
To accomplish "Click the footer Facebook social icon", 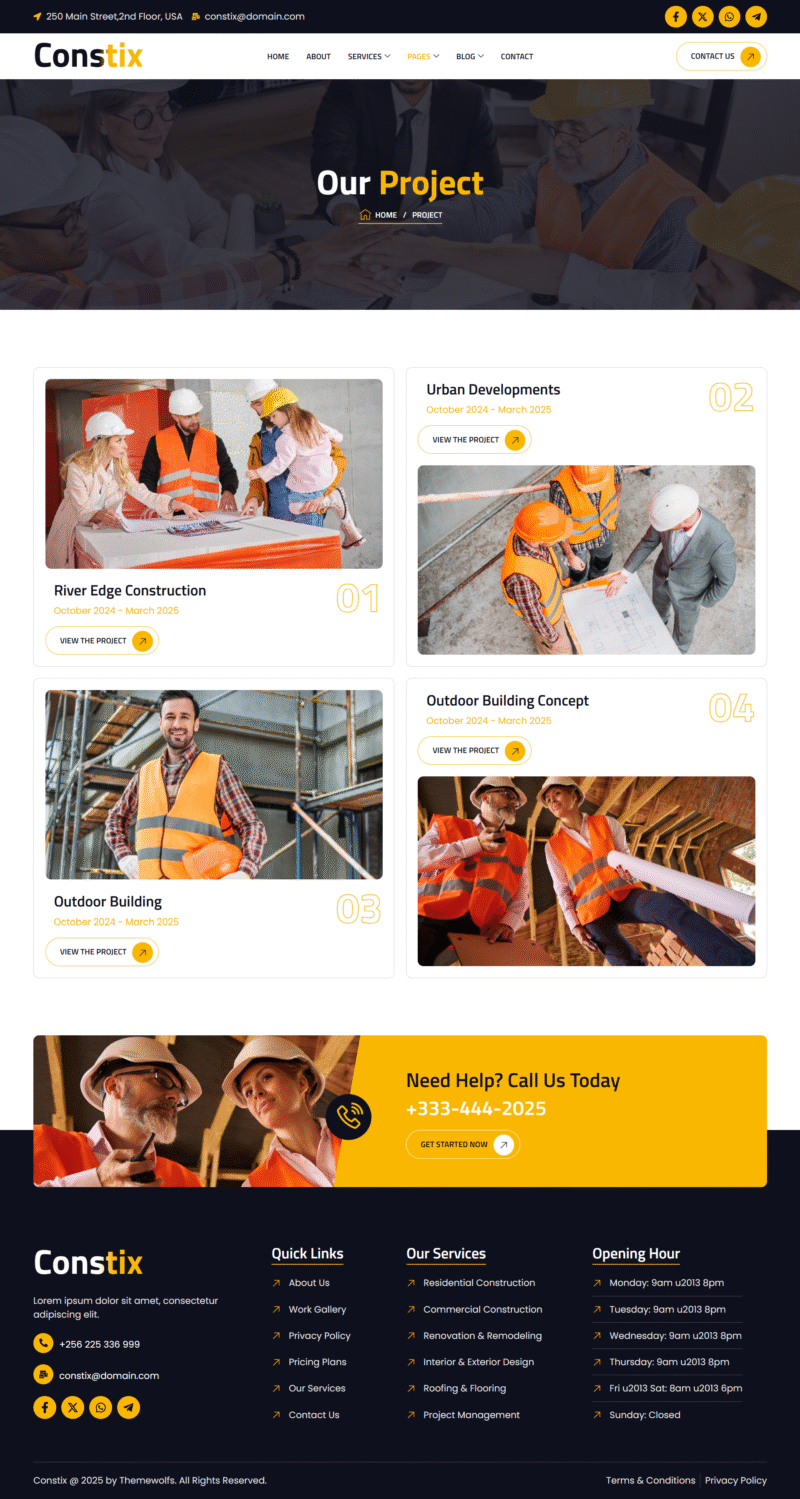I will click(44, 1407).
